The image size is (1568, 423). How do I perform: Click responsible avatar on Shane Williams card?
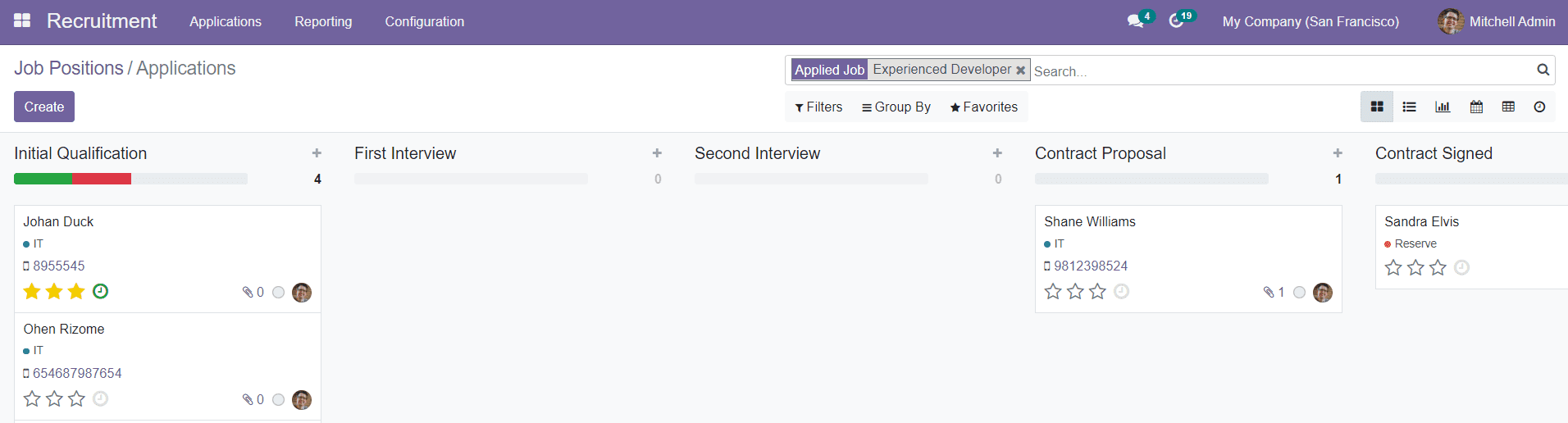pos(1323,293)
